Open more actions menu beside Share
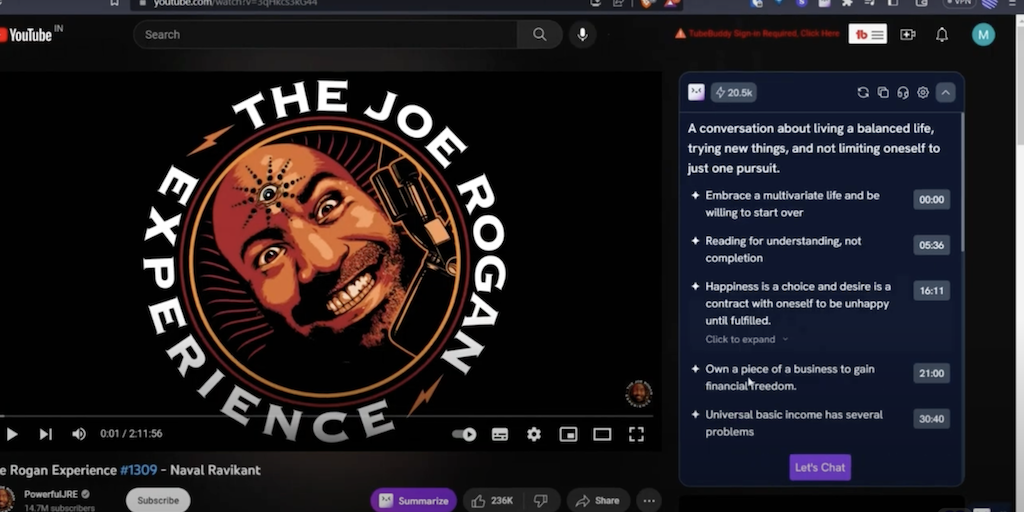Viewport: 1024px width, 512px height. click(x=649, y=500)
